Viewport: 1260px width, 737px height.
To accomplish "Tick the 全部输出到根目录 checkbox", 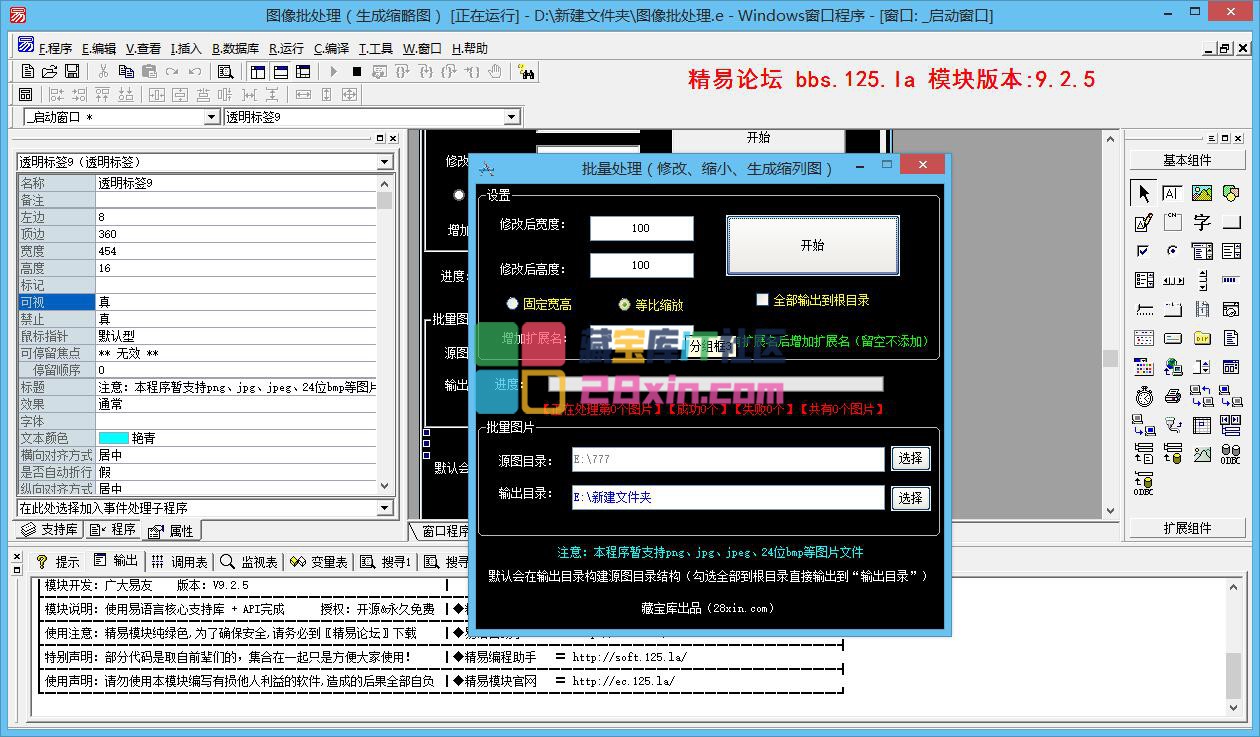I will coord(763,300).
